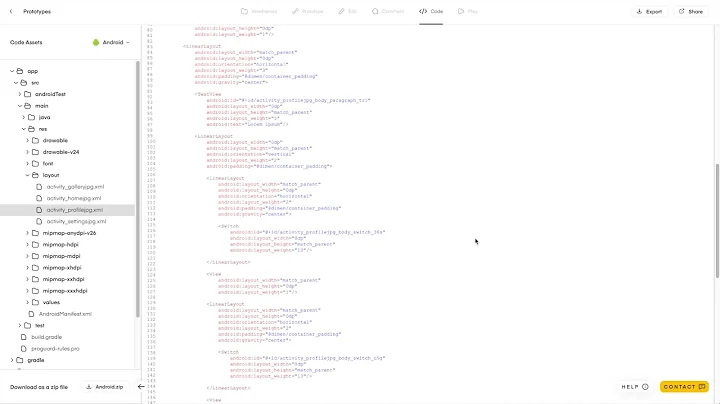Click the build.gradle file icon
Image resolution: width=720 pixels, height=404 pixels.
click(24, 337)
